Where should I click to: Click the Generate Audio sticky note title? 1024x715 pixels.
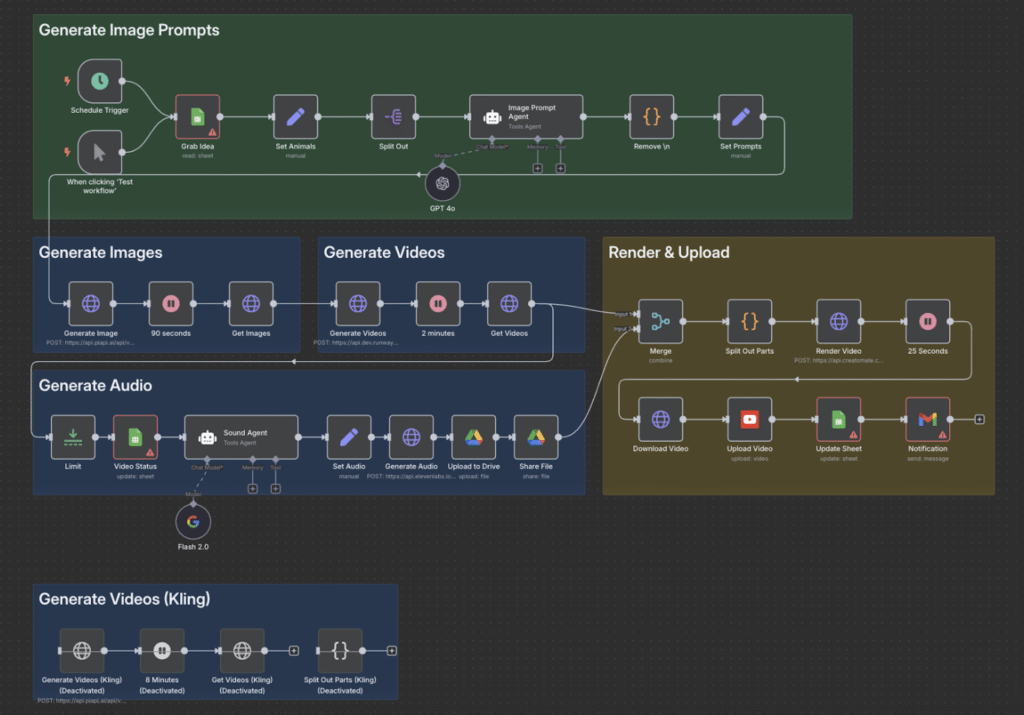(x=95, y=385)
